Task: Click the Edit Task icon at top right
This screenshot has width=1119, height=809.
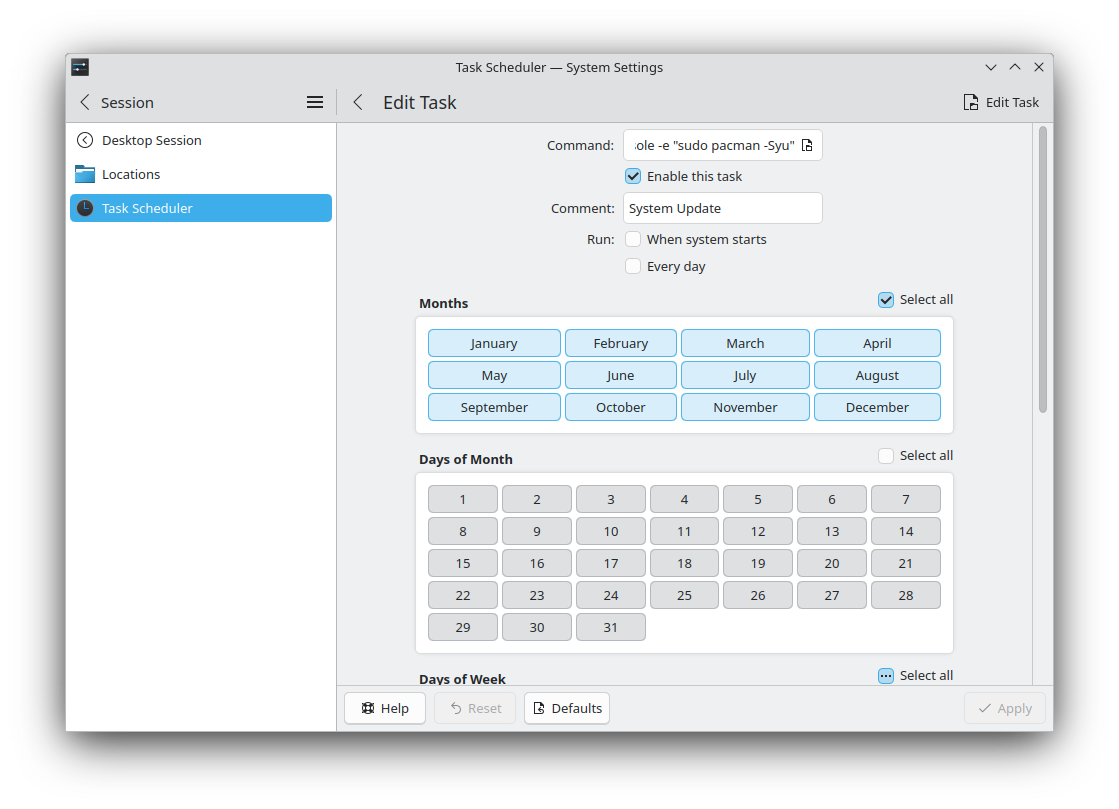Action: pyautogui.click(x=970, y=102)
